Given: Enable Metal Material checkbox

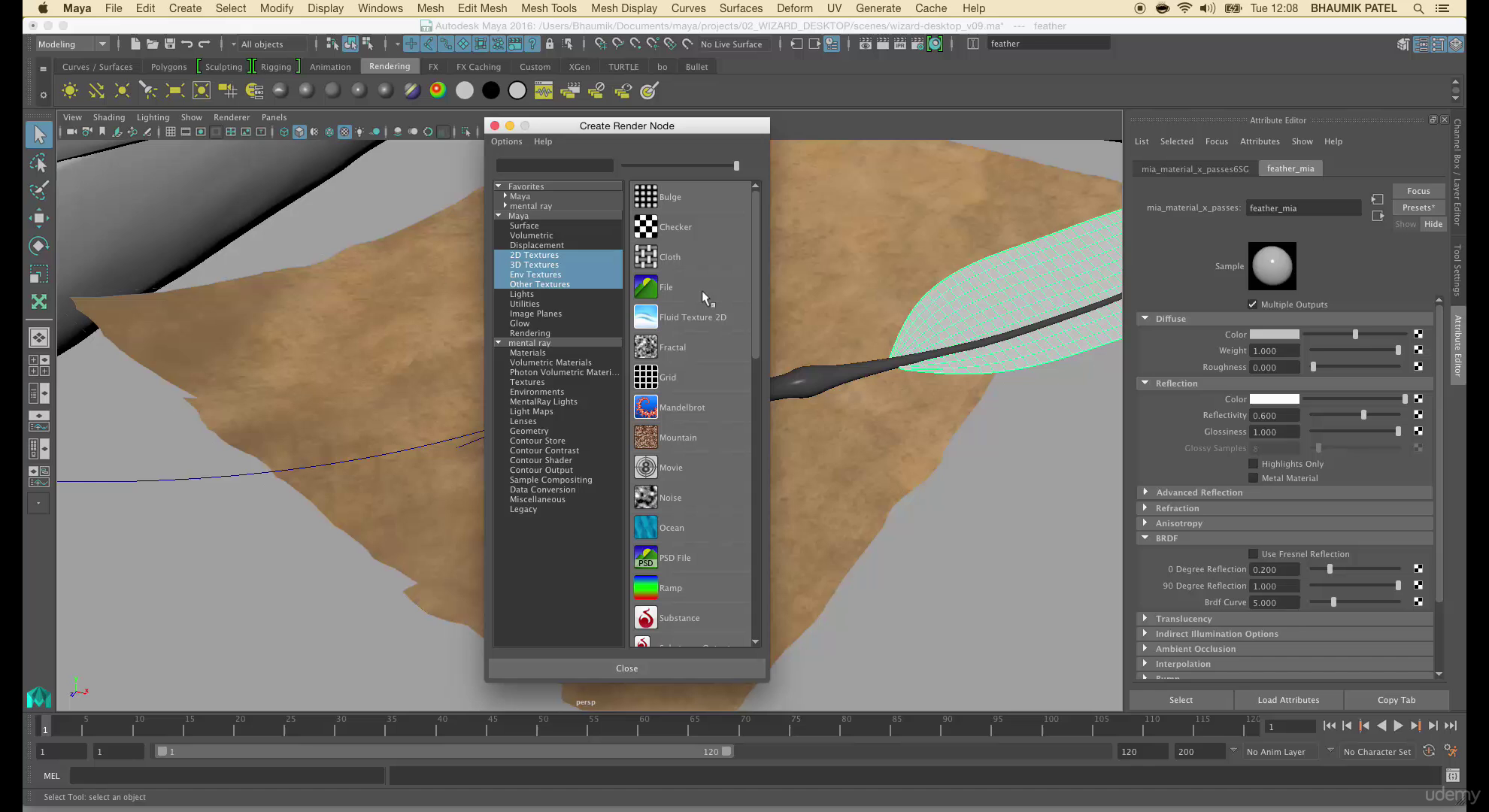Looking at the screenshot, I should [1253, 477].
